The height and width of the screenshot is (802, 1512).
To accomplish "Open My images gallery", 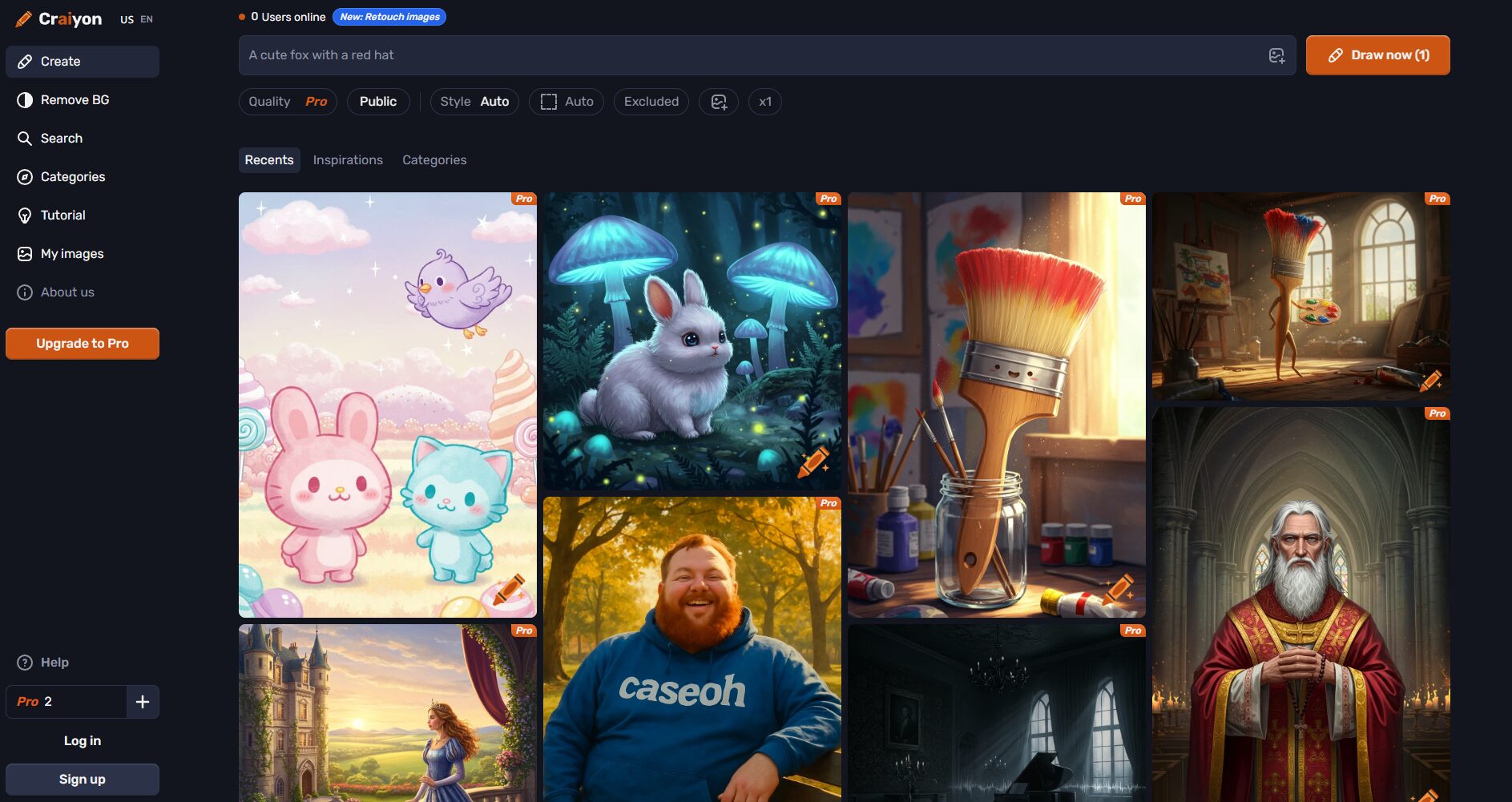I will (71, 254).
